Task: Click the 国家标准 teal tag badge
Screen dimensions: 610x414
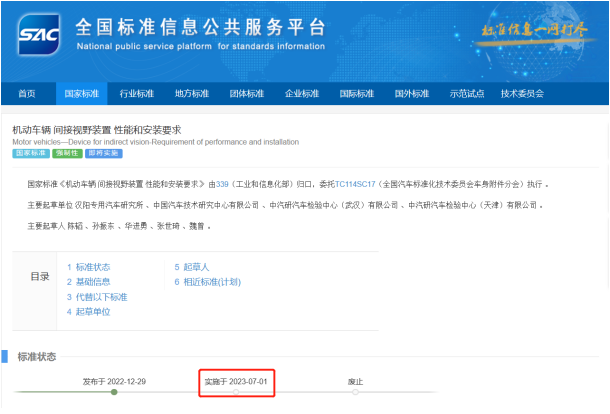Action: 31,153
